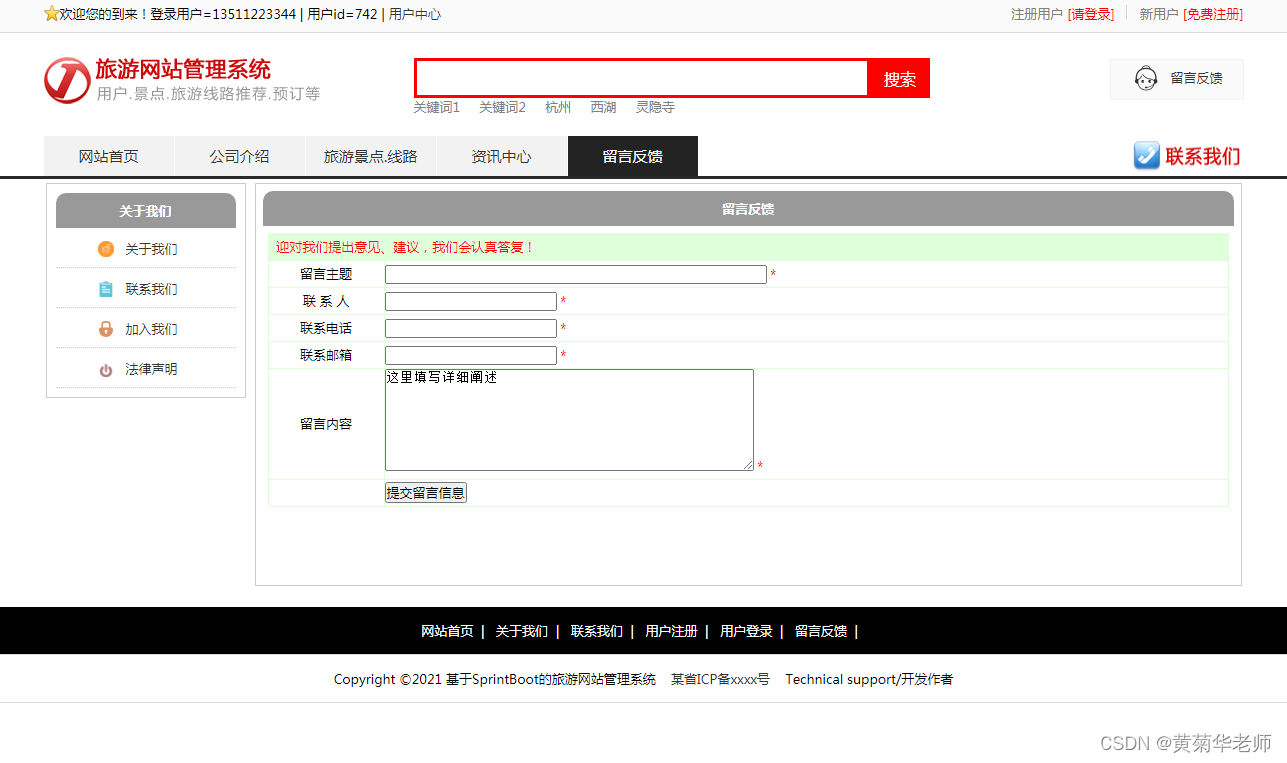Click the red circular site logo

tap(67, 80)
